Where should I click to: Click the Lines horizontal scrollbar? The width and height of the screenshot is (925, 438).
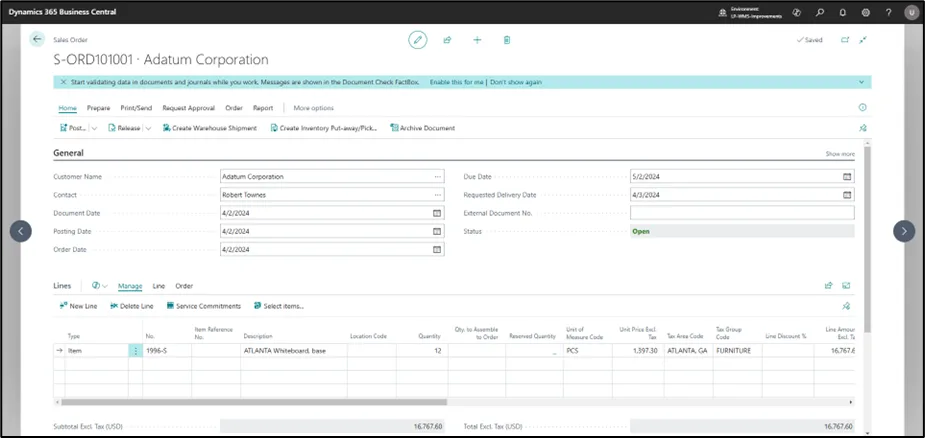pyautogui.click(x=254, y=402)
